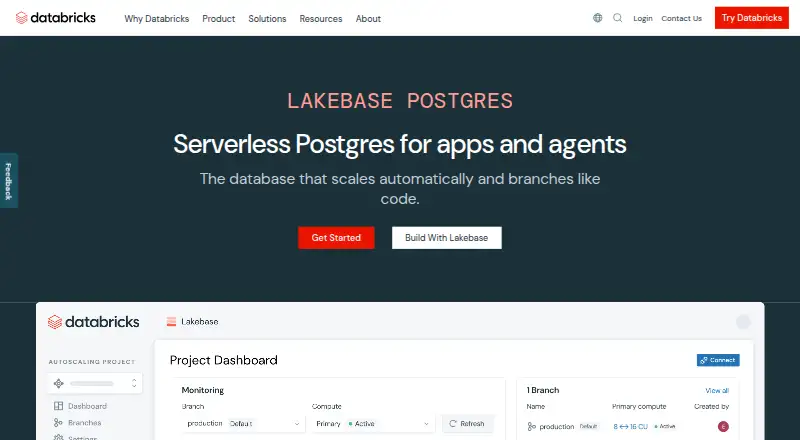This screenshot has height=440, width=800.
Task: Open the About menu
Action: [368, 18]
